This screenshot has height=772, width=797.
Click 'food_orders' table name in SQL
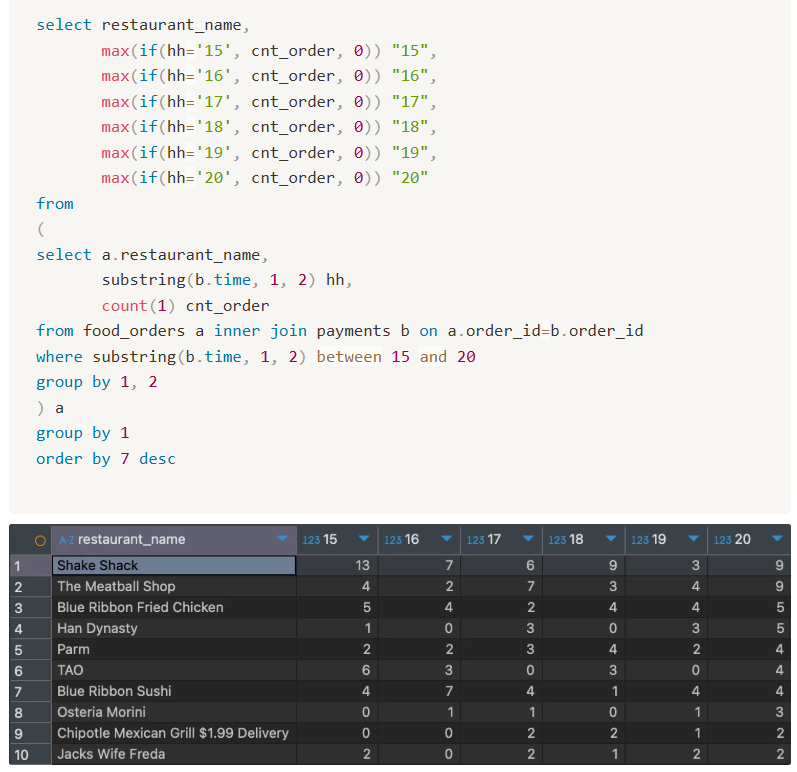point(134,331)
